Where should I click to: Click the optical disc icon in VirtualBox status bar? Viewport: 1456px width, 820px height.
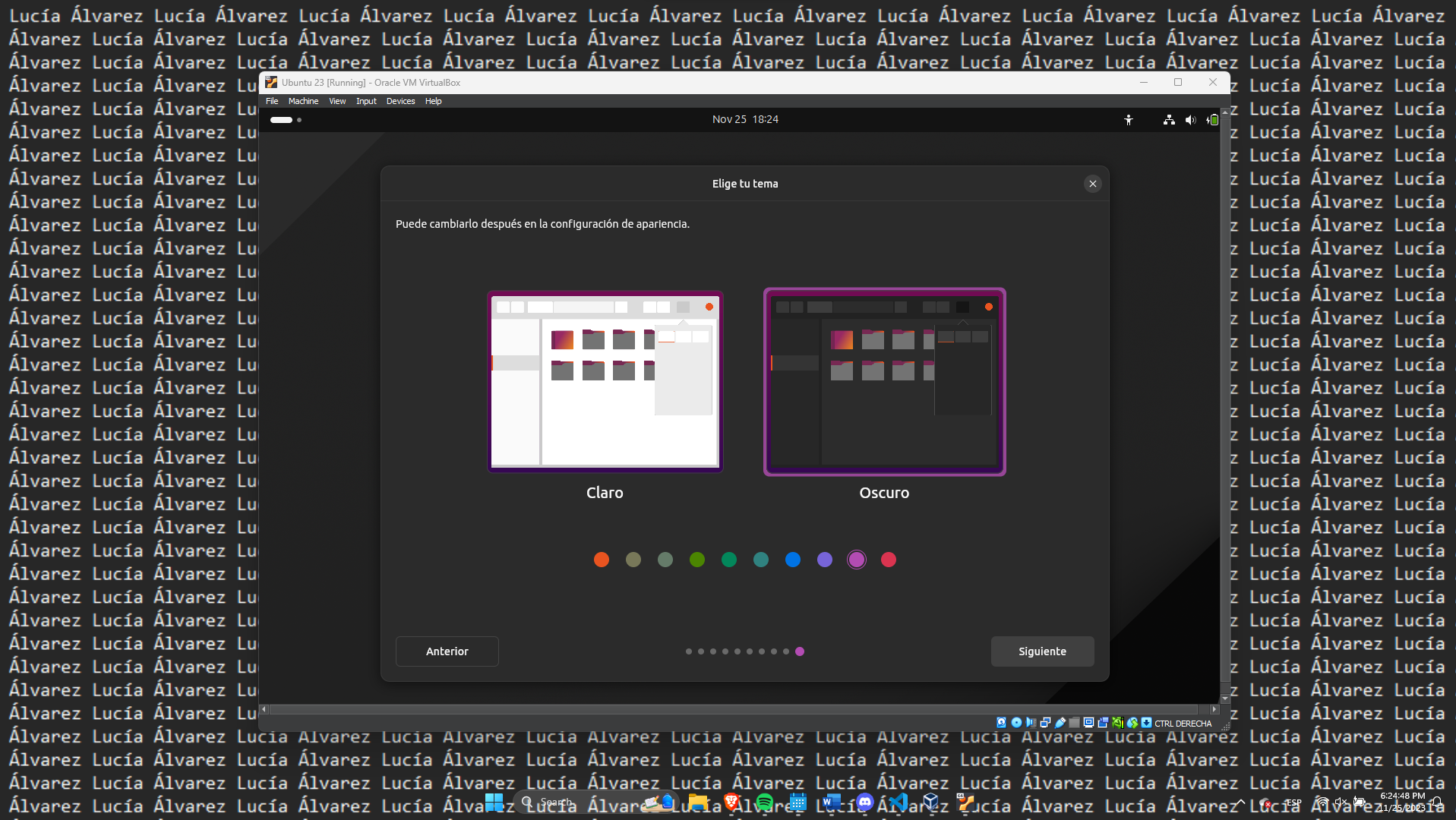1016,723
